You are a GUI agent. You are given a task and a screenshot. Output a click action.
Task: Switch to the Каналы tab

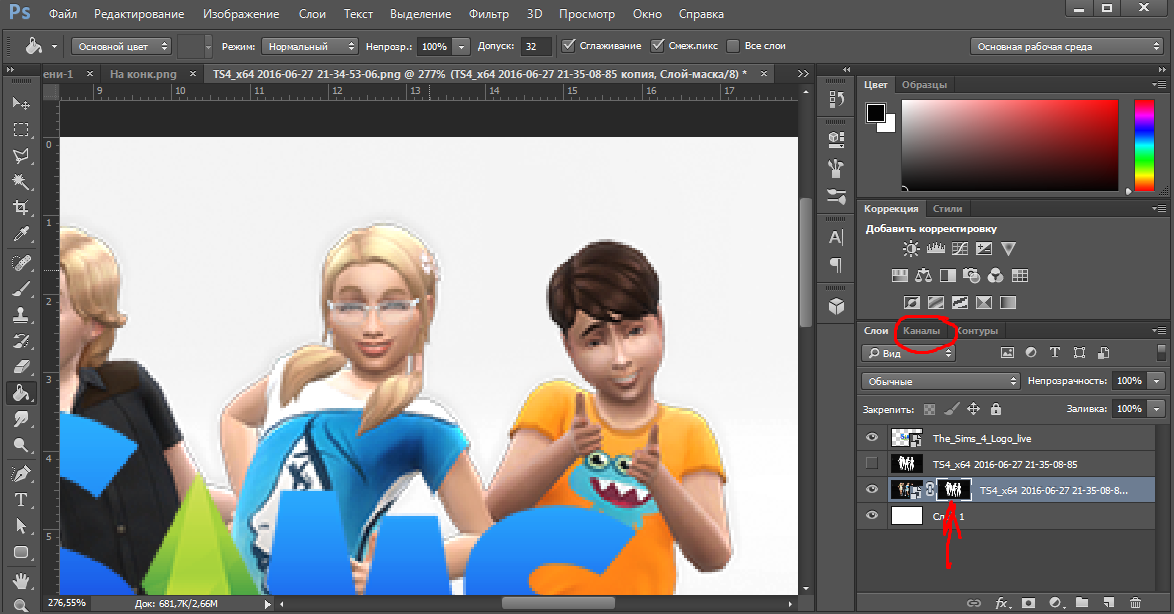[x=922, y=330]
